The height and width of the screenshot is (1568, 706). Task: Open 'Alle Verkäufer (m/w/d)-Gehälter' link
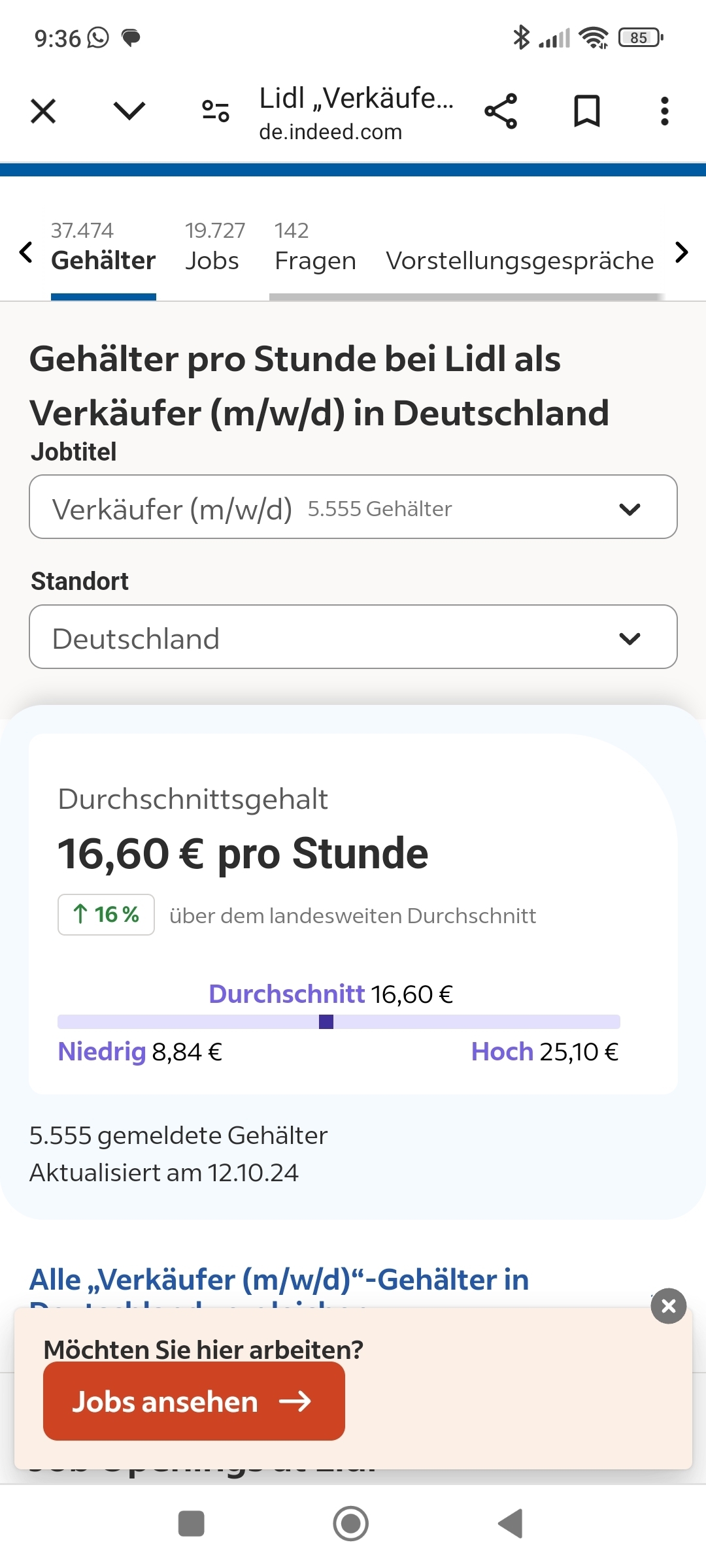pos(279,1280)
